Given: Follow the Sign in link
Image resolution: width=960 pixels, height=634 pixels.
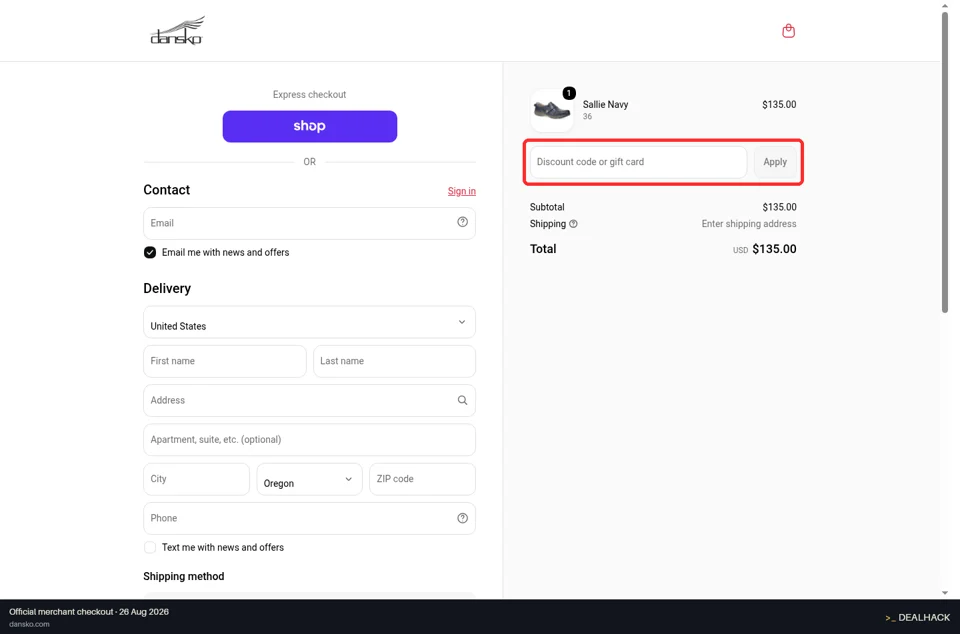Looking at the screenshot, I should pyautogui.click(x=462, y=191).
